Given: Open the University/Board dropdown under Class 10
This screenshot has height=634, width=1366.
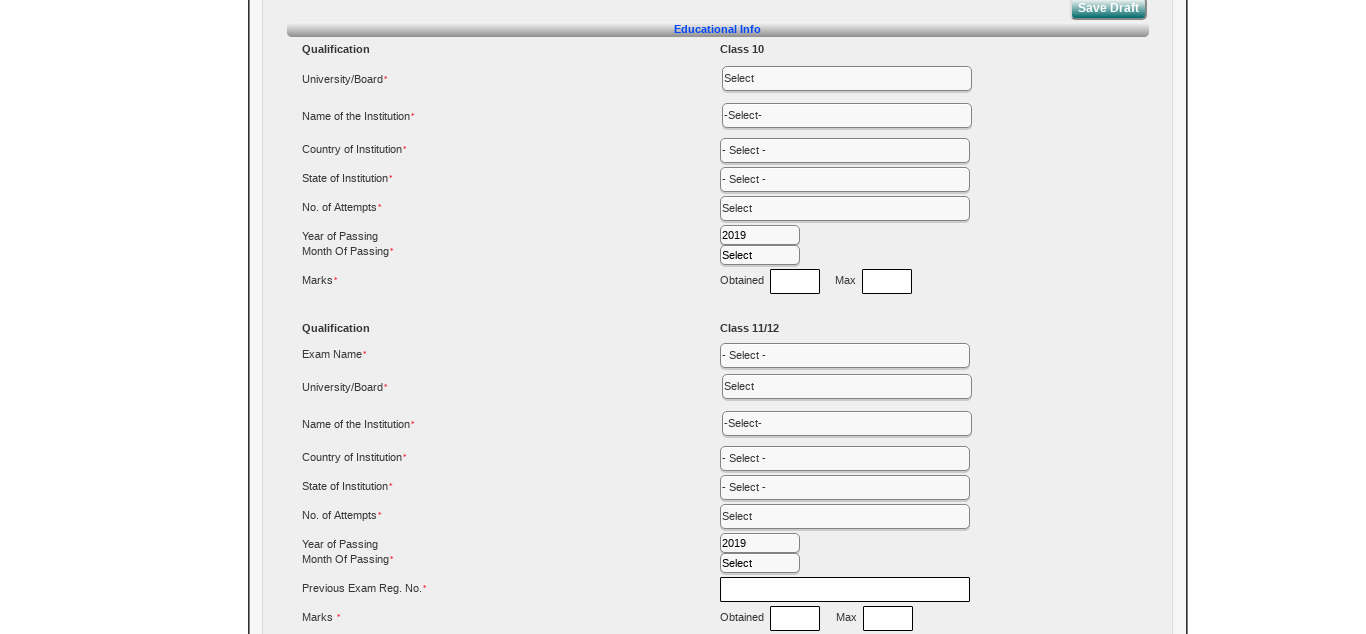Looking at the screenshot, I should click(x=846, y=78).
